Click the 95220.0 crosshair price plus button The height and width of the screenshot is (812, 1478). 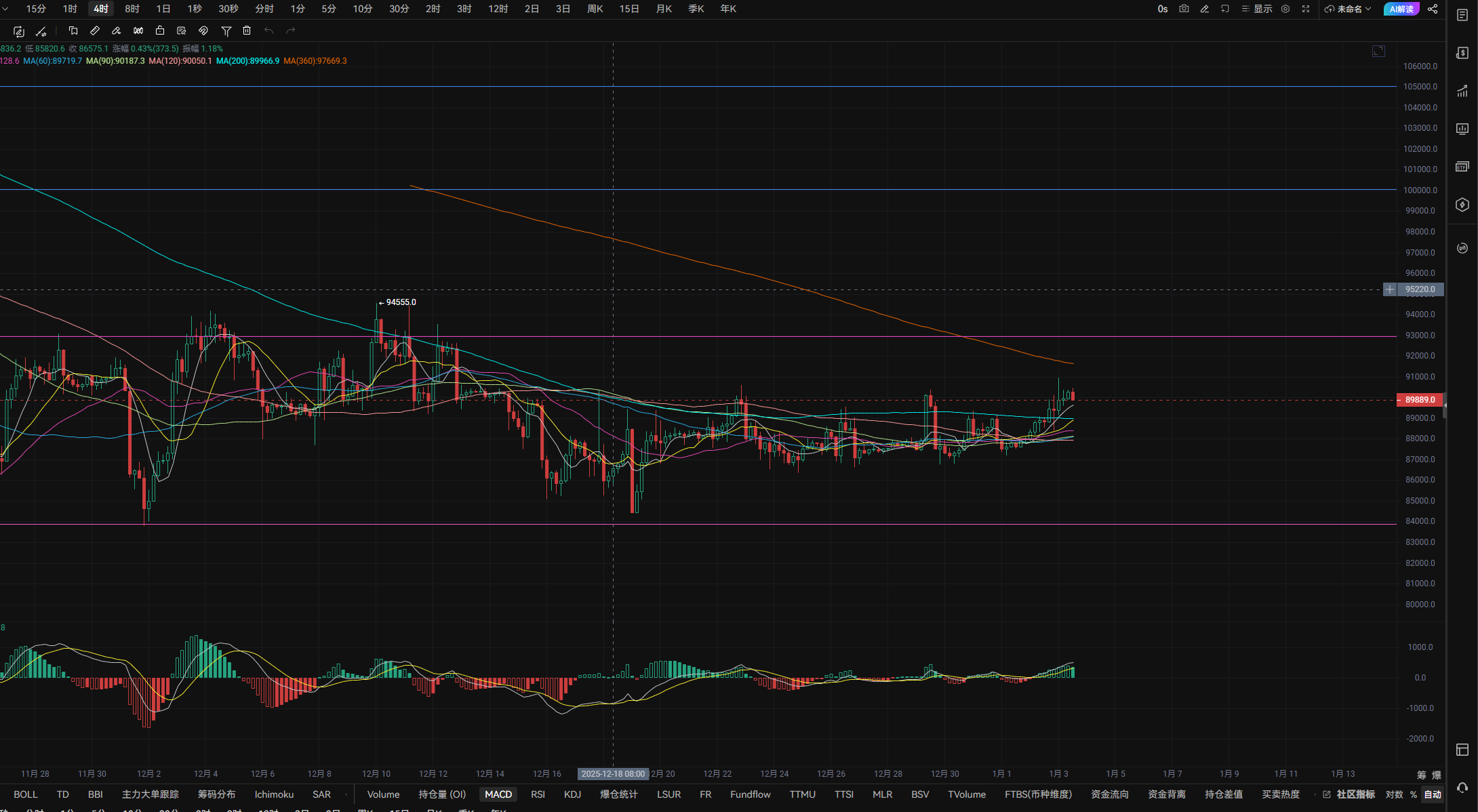tap(1390, 289)
